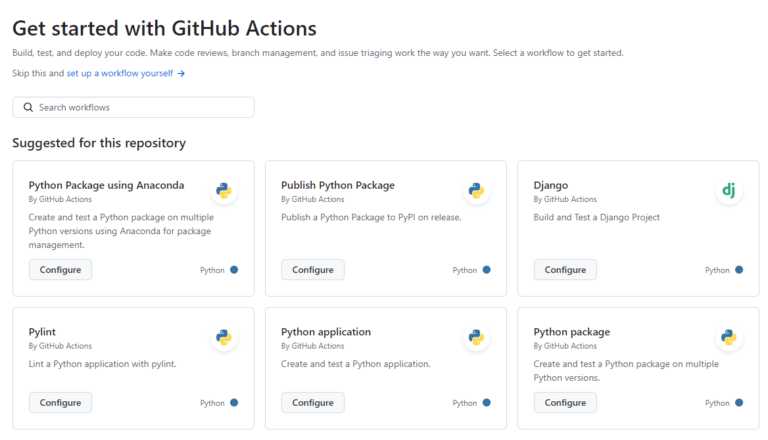The width and height of the screenshot is (768, 440).
Task: Click the blue language dot on Python application card
Action: 486,403
